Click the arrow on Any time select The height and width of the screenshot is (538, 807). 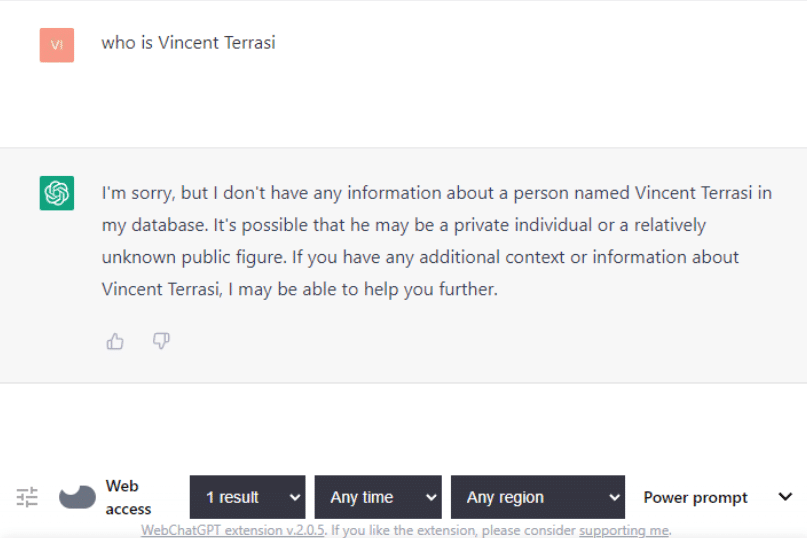point(431,497)
